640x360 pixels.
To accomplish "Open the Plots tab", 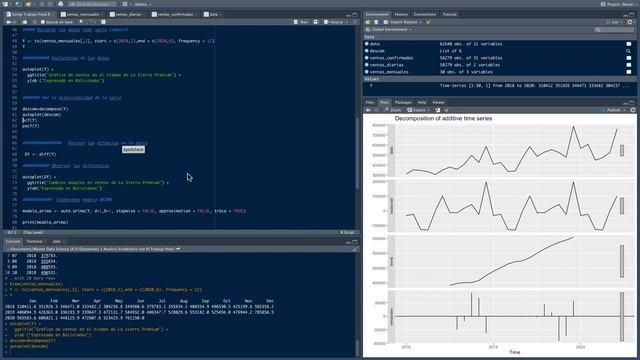I will [x=384, y=102].
